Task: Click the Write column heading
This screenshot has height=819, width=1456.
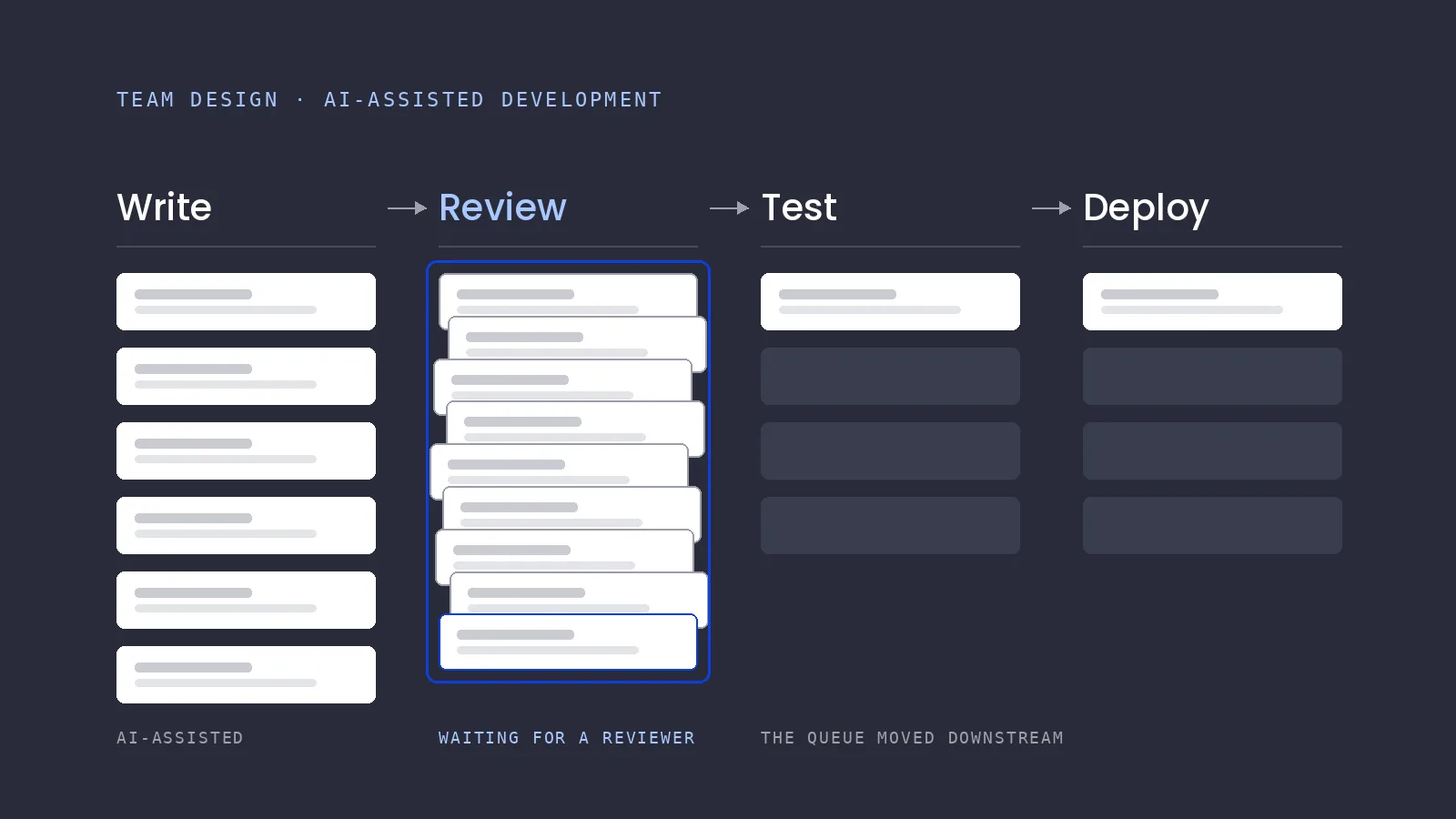Action: [164, 207]
